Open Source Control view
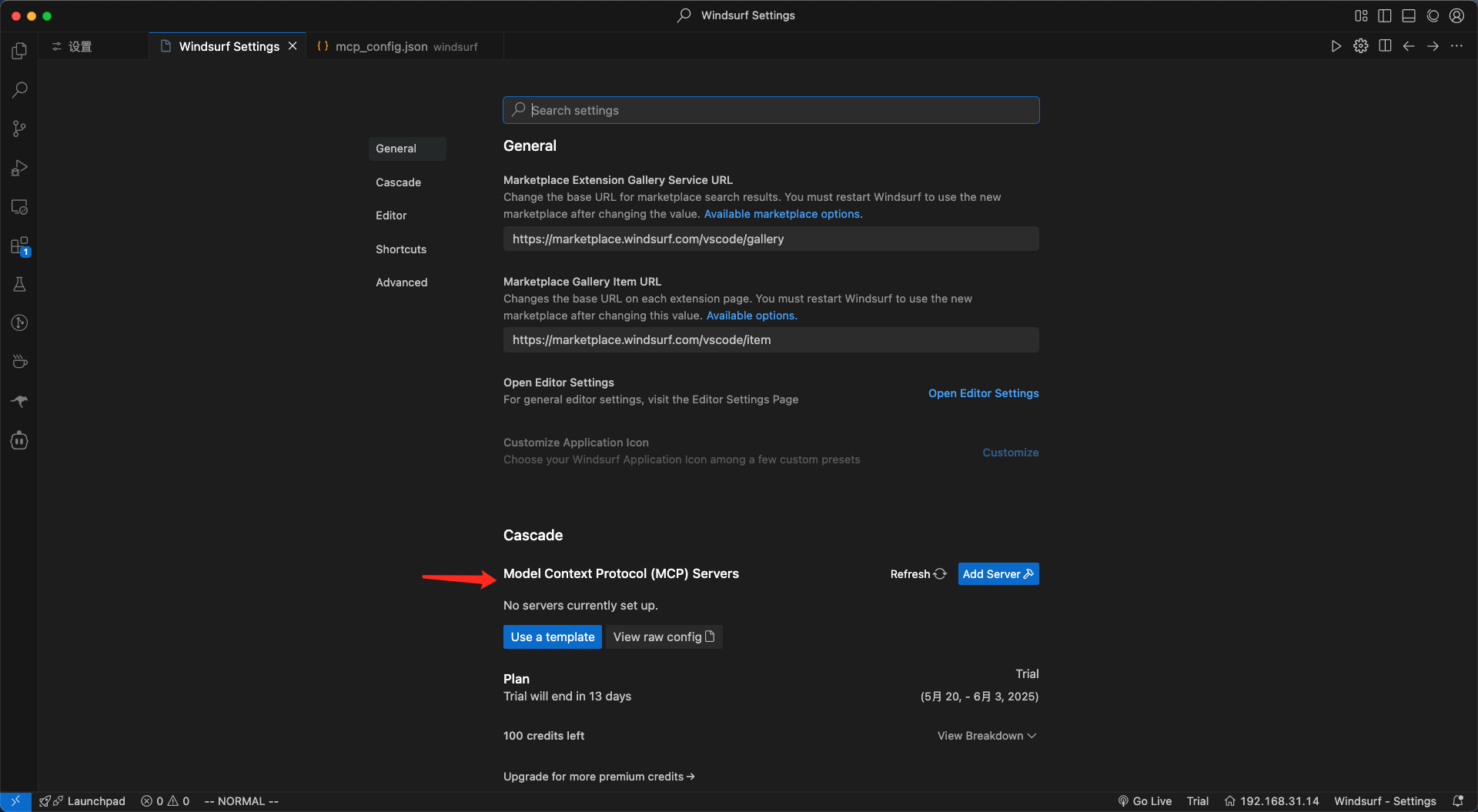The height and width of the screenshot is (812, 1478). point(19,129)
